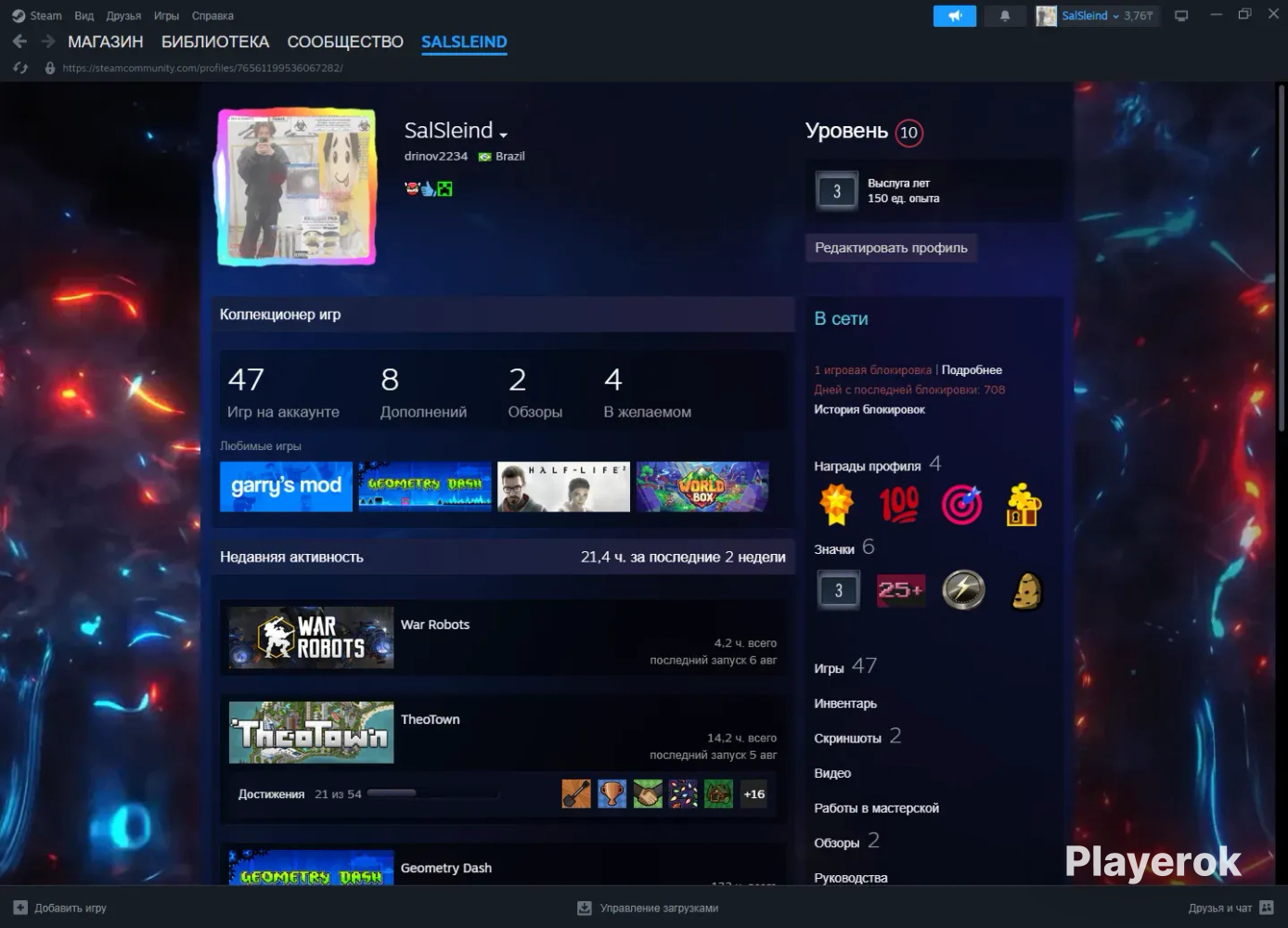Click the megaphone announcements button
1288x928 pixels.
(955, 16)
